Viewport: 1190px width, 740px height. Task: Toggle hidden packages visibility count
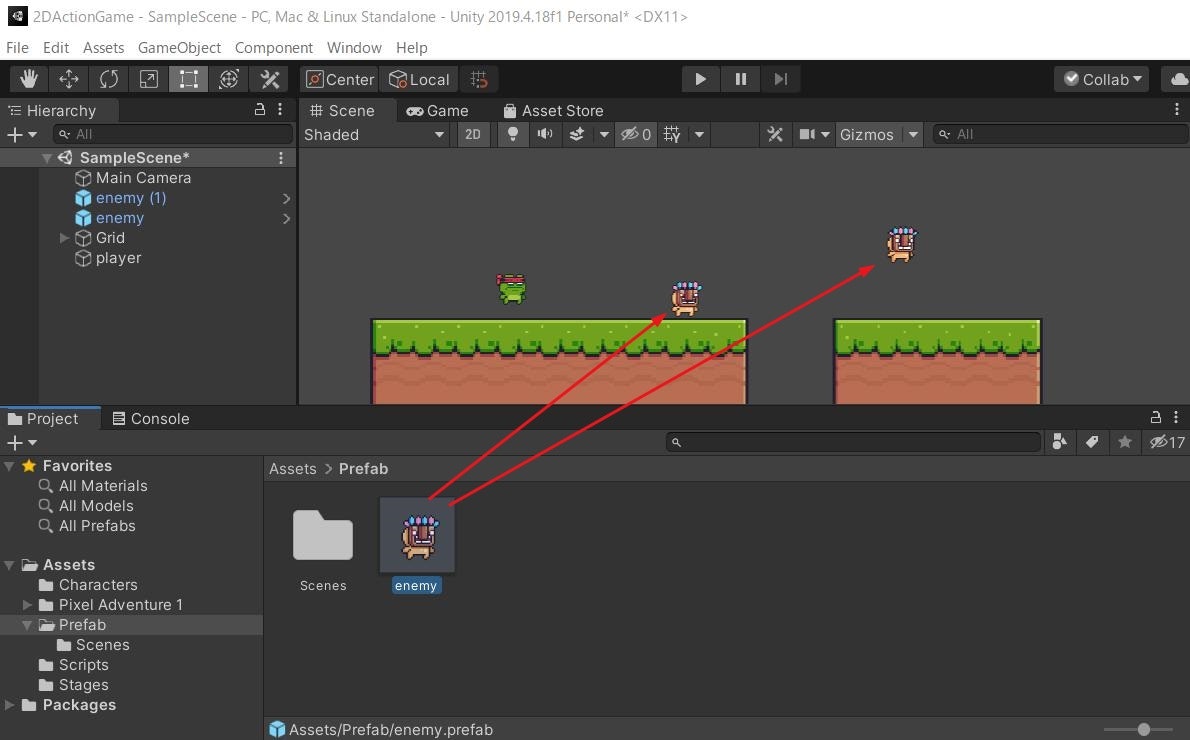(x=1167, y=442)
